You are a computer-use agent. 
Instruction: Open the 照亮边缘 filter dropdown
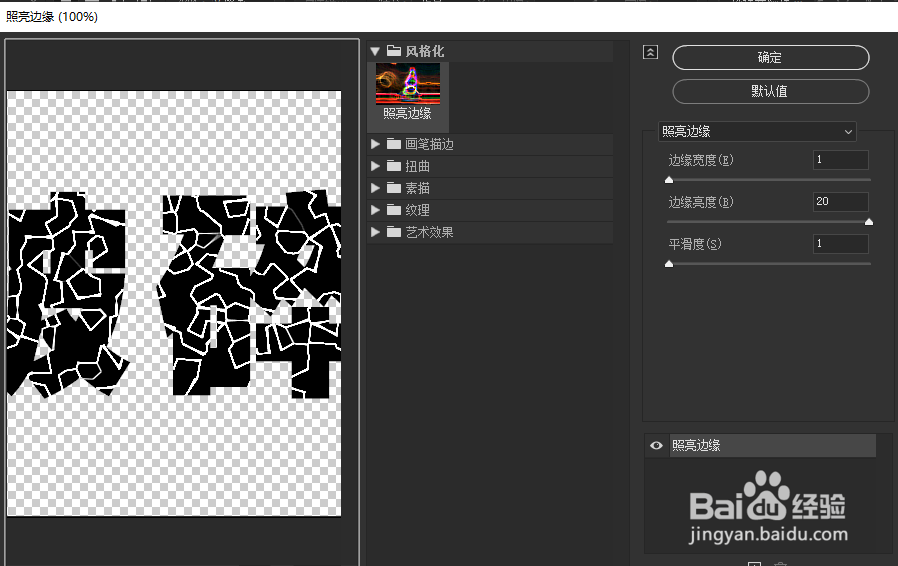point(757,131)
